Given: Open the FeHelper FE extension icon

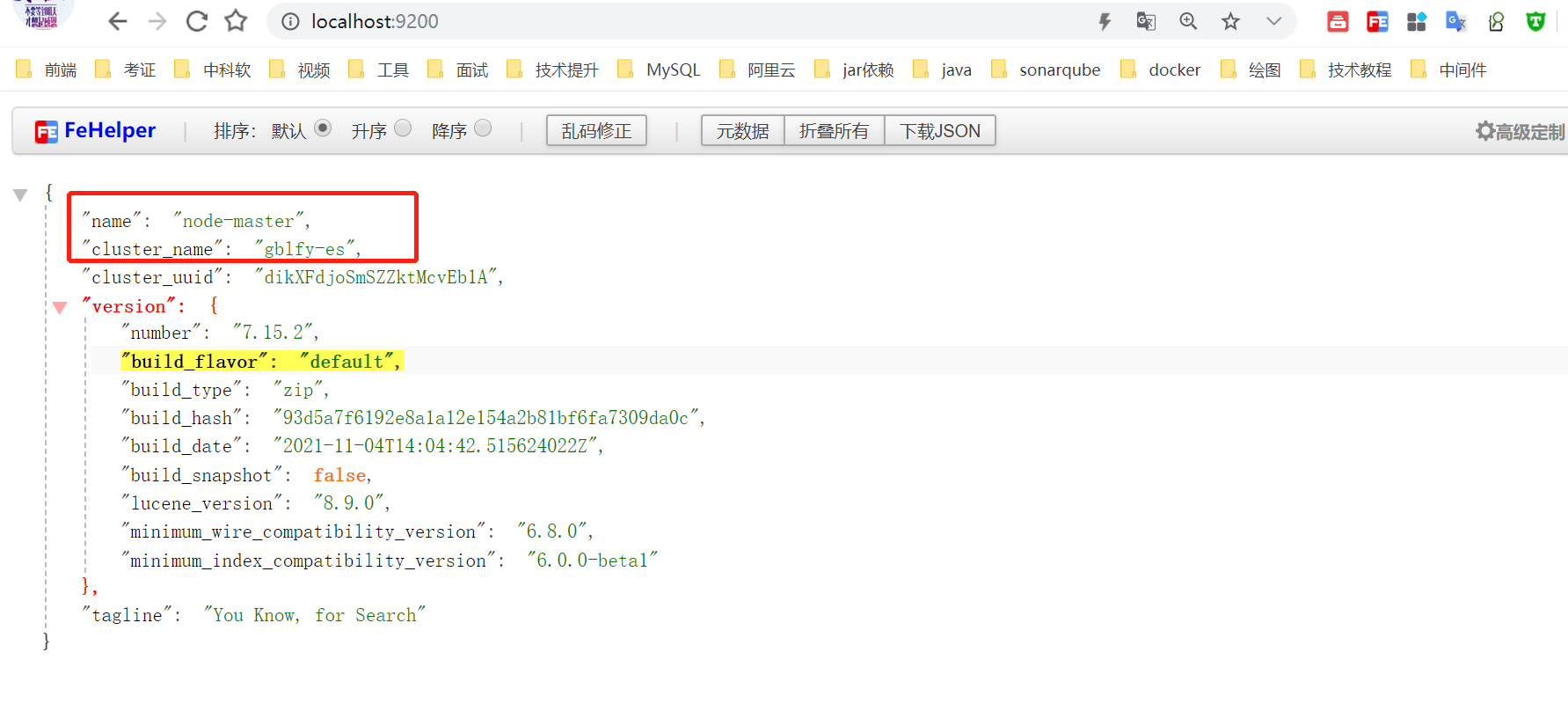Looking at the screenshot, I should (x=1377, y=21).
